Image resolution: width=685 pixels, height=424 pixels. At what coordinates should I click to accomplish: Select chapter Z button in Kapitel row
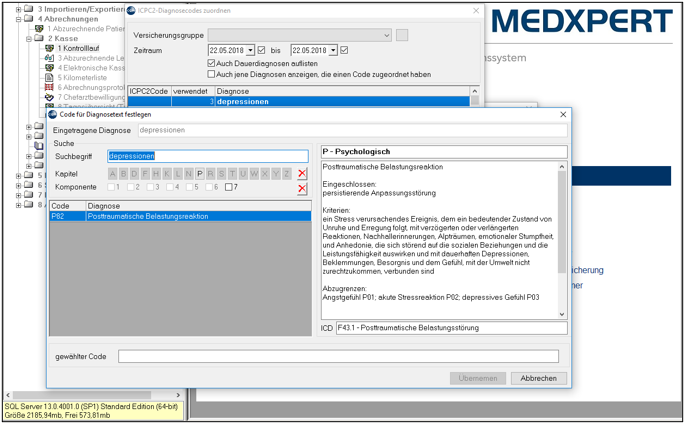pyautogui.click(x=287, y=174)
